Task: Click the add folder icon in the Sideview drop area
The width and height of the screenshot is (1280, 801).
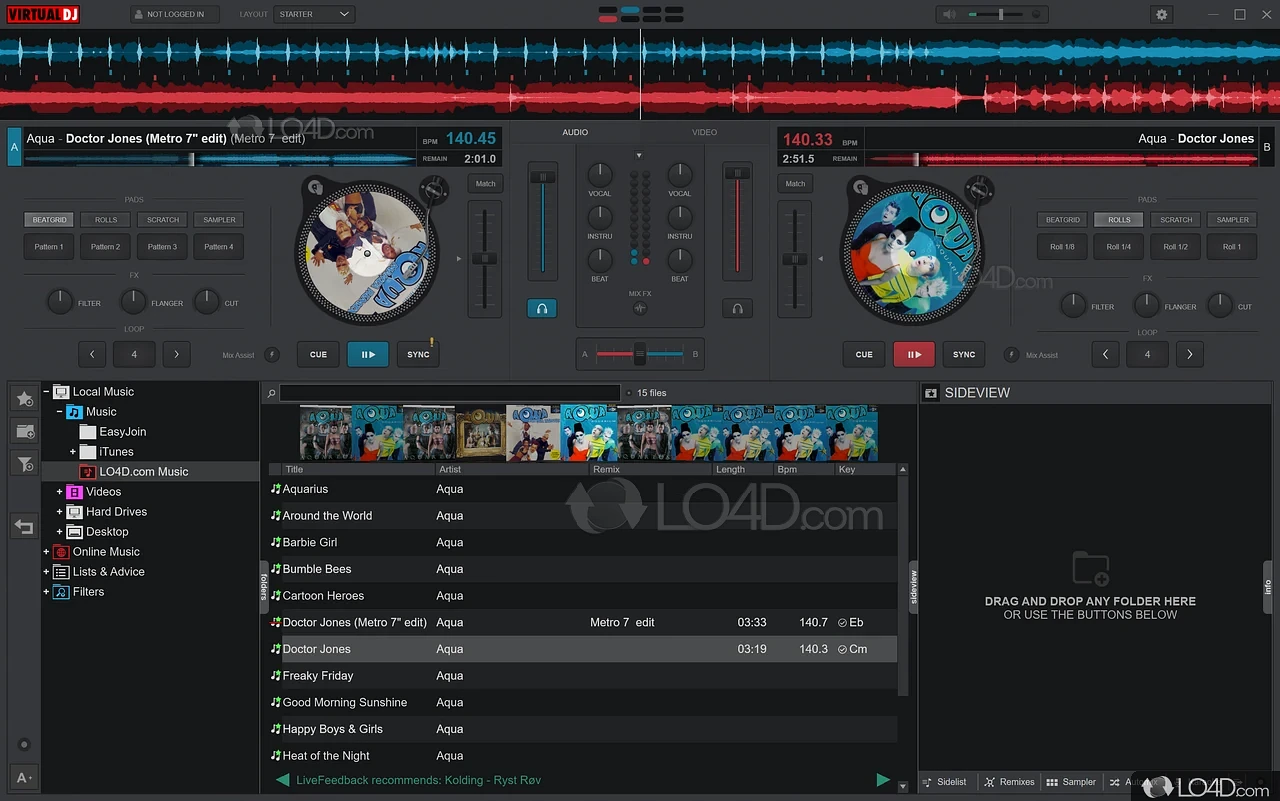Action: (x=1090, y=569)
